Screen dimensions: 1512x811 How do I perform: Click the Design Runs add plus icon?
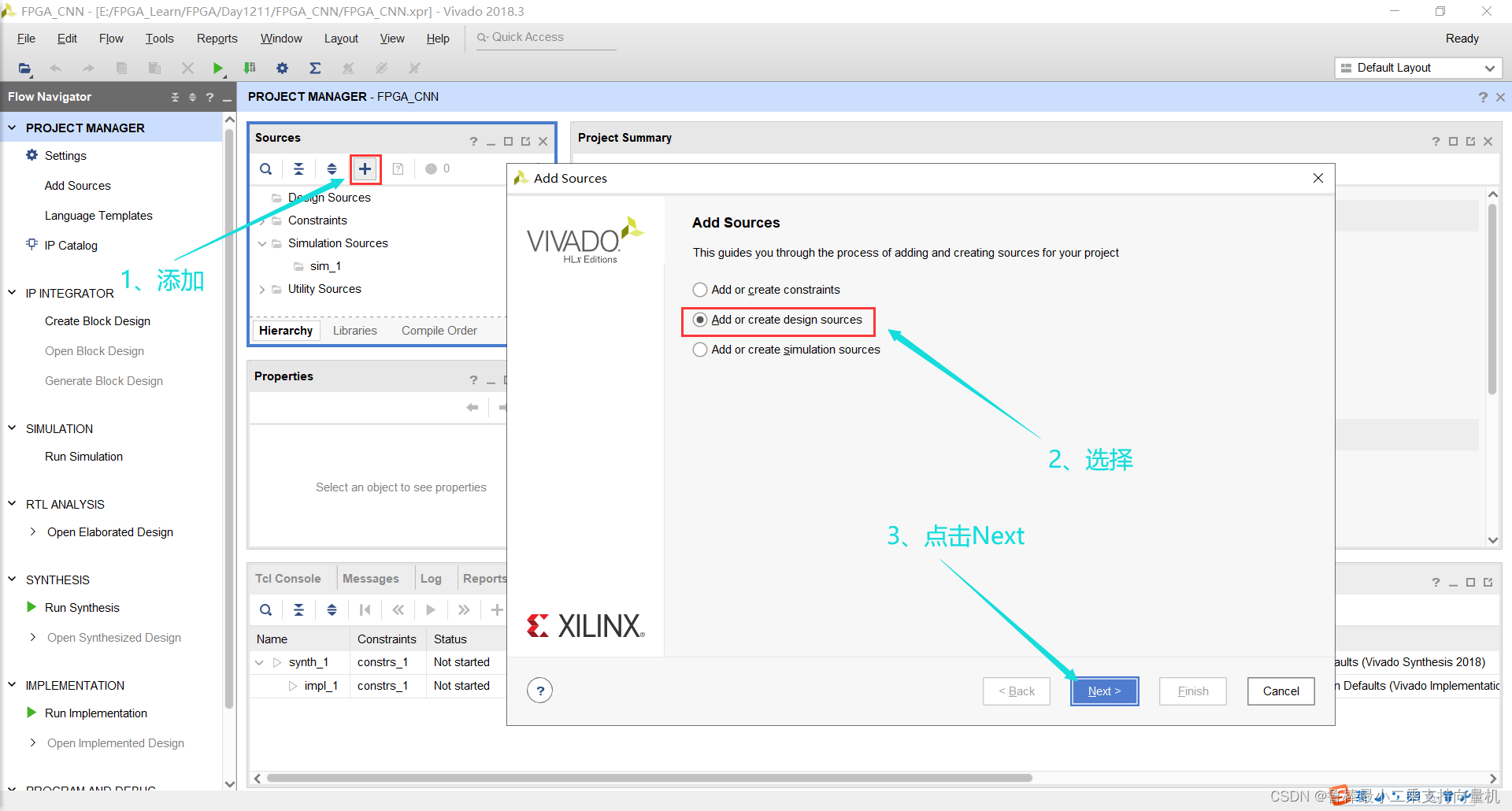[x=497, y=609]
